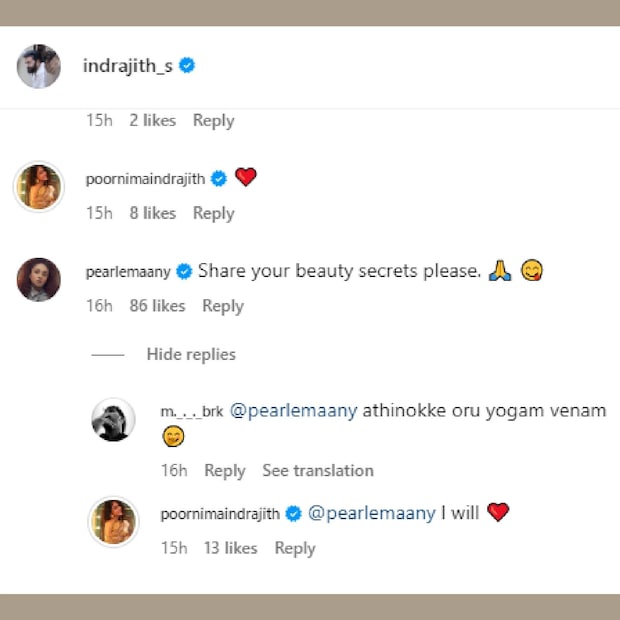The image size is (620, 620).
Task: Reply to indrajith_s comment
Action: (x=213, y=120)
